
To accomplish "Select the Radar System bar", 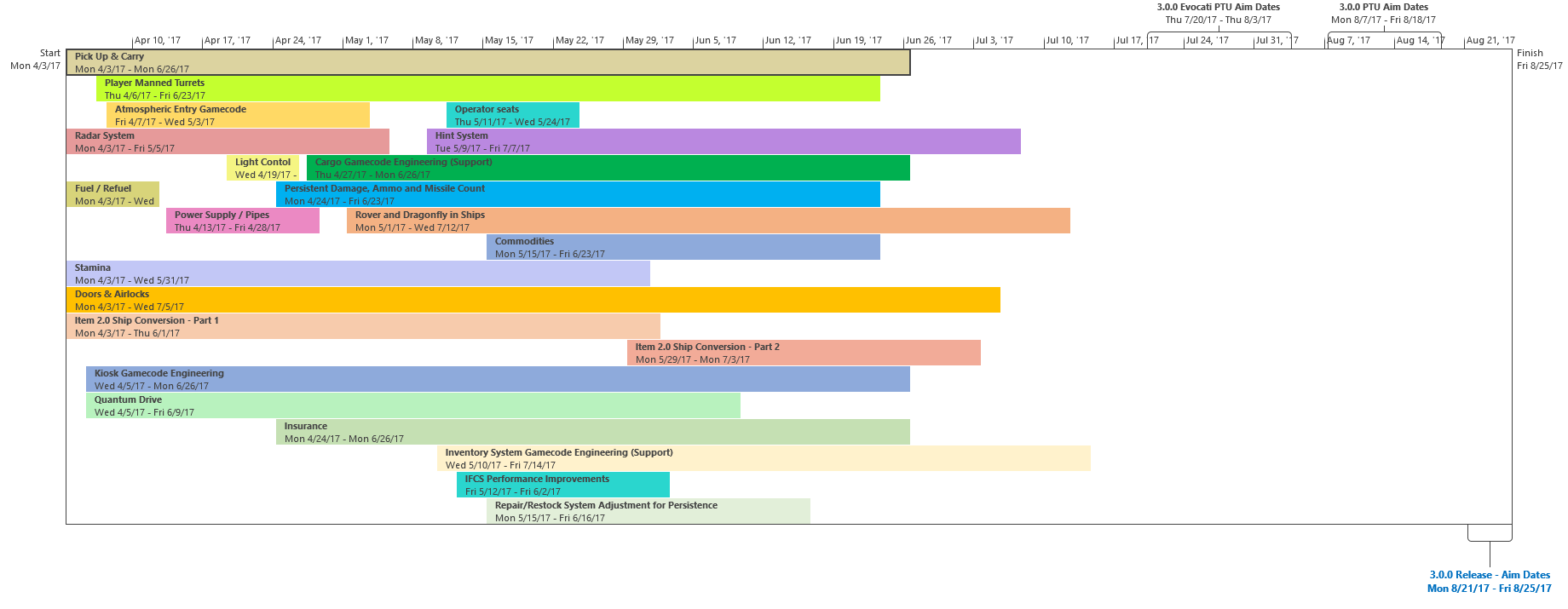I will coord(228,141).
